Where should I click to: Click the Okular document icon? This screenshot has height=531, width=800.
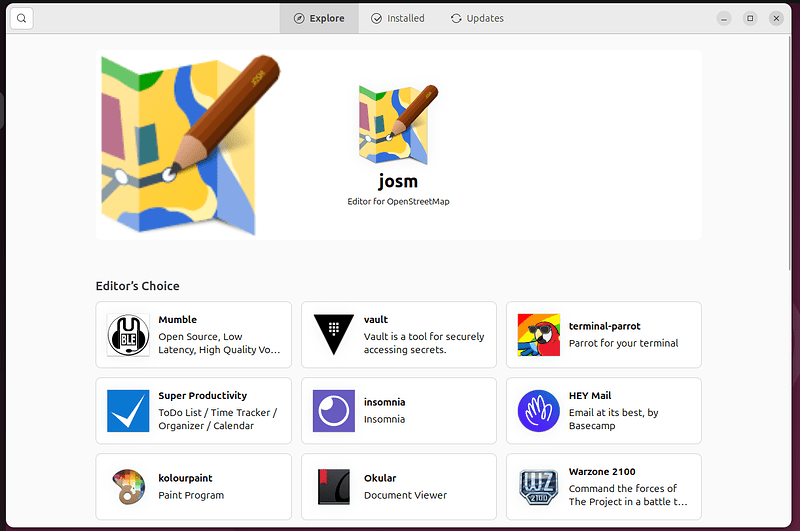coord(334,487)
